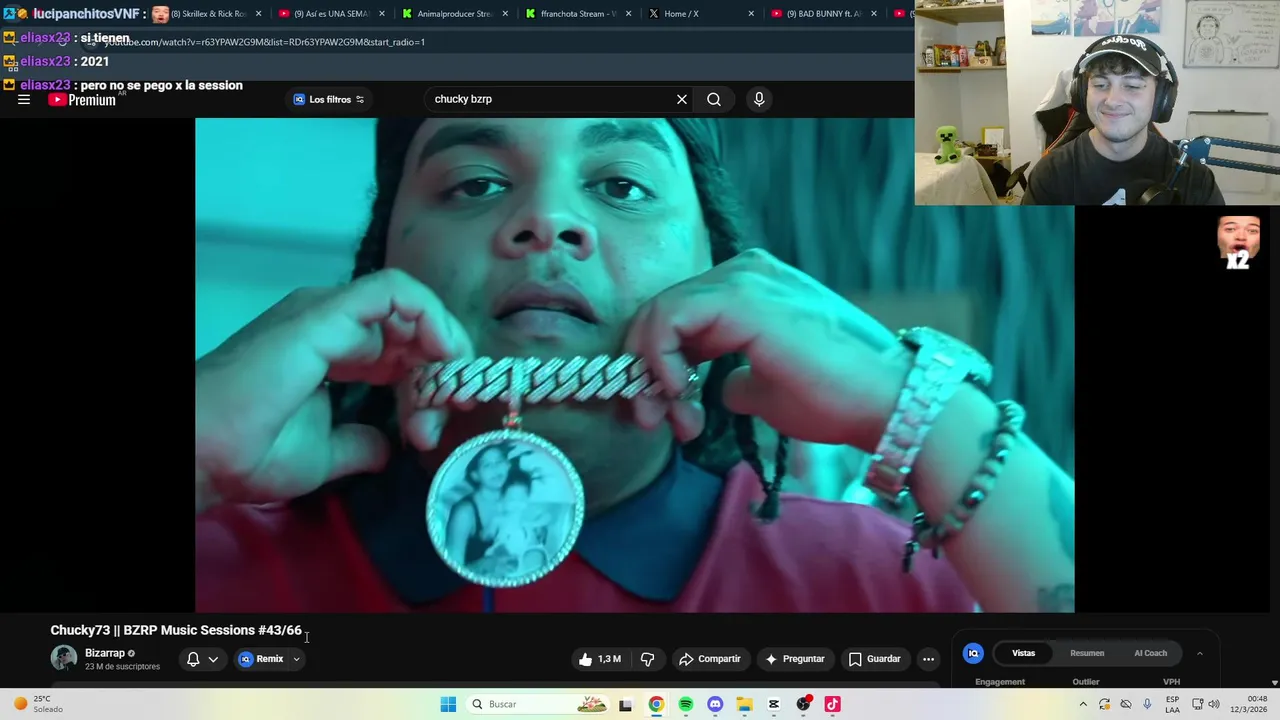Image resolution: width=1280 pixels, height=720 pixels.
Task: Start voice search with microphone icon
Action: coord(759,99)
